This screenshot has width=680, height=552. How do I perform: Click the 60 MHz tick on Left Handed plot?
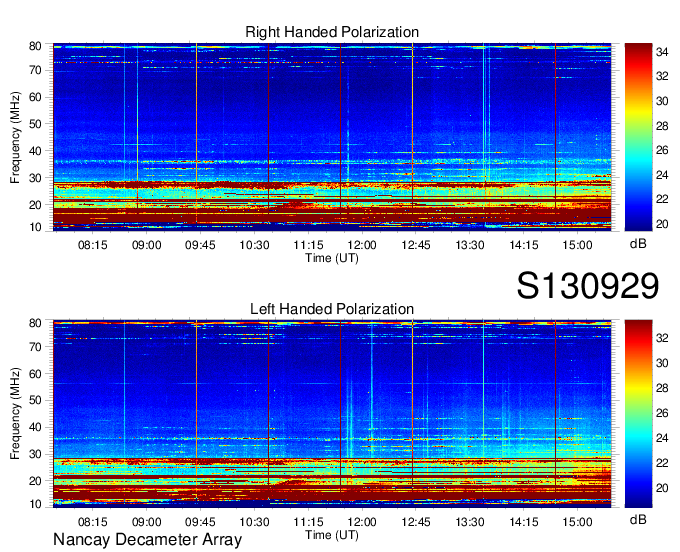pos(35,374)
